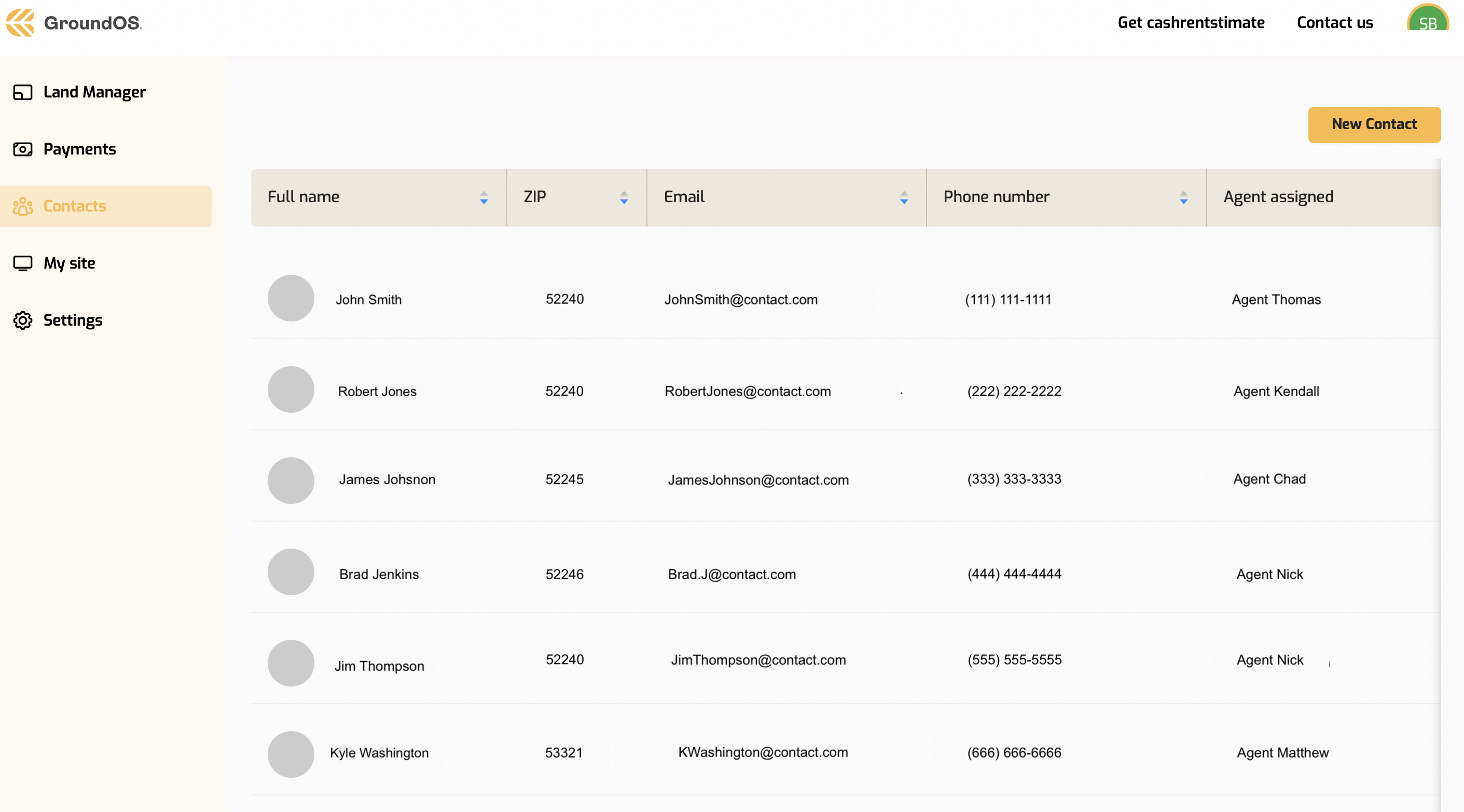Click the GroundOS logo

point(74,23)
